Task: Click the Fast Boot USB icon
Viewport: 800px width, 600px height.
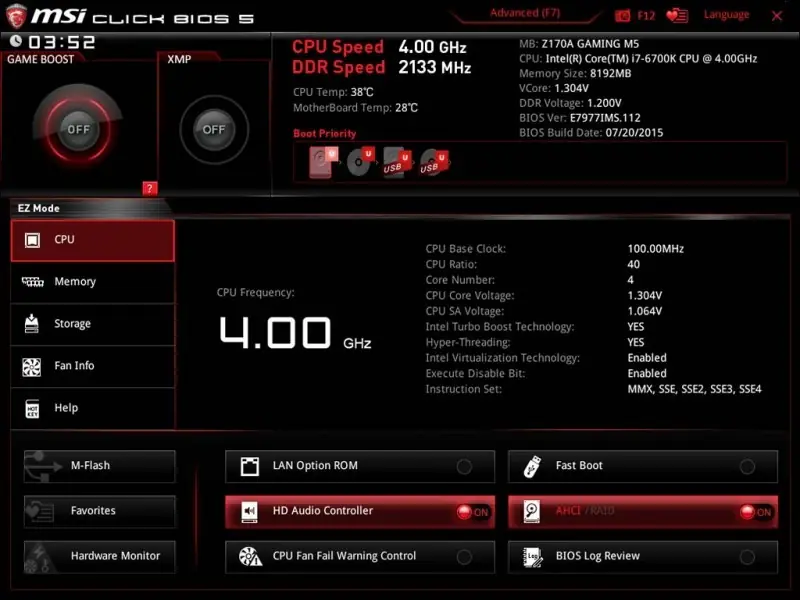Action: pyautogui.click(x=532, y=466)
